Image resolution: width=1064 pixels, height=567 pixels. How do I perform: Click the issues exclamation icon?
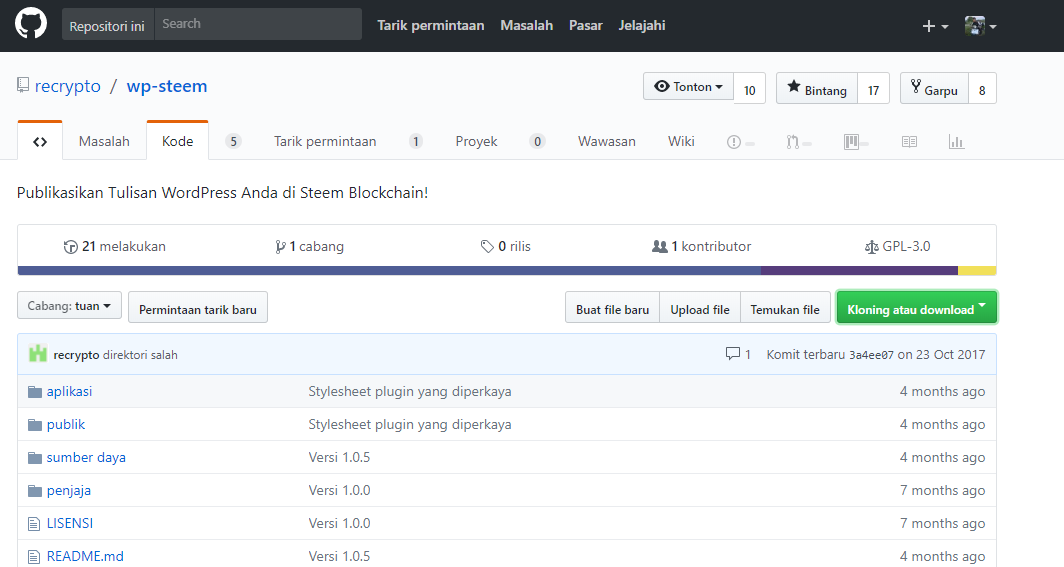[x=734, y=142]
